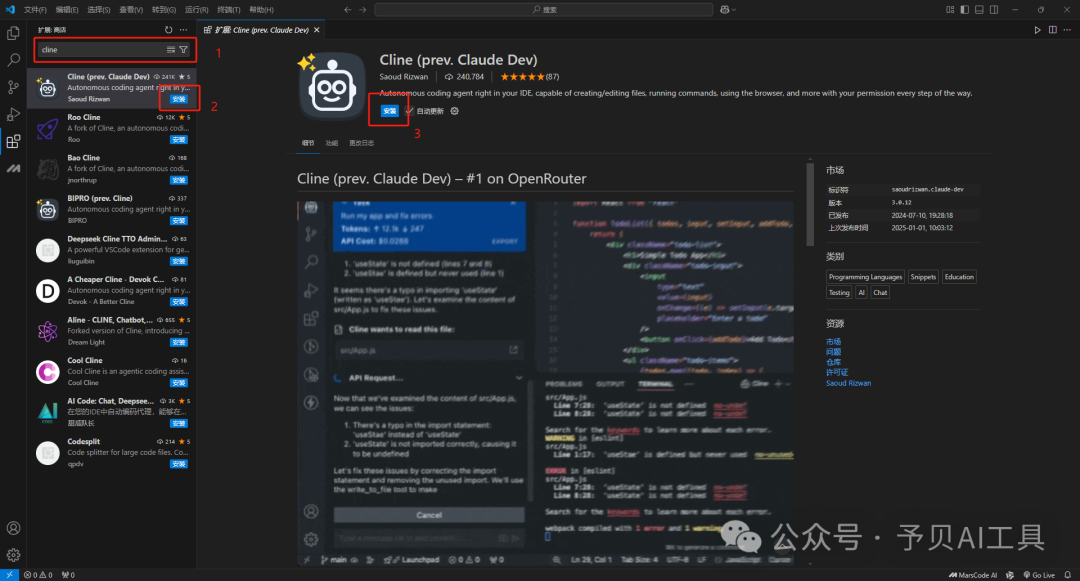
Task: Click the run play icon in editor toolbar
Action: click(x=1037, y=30)
